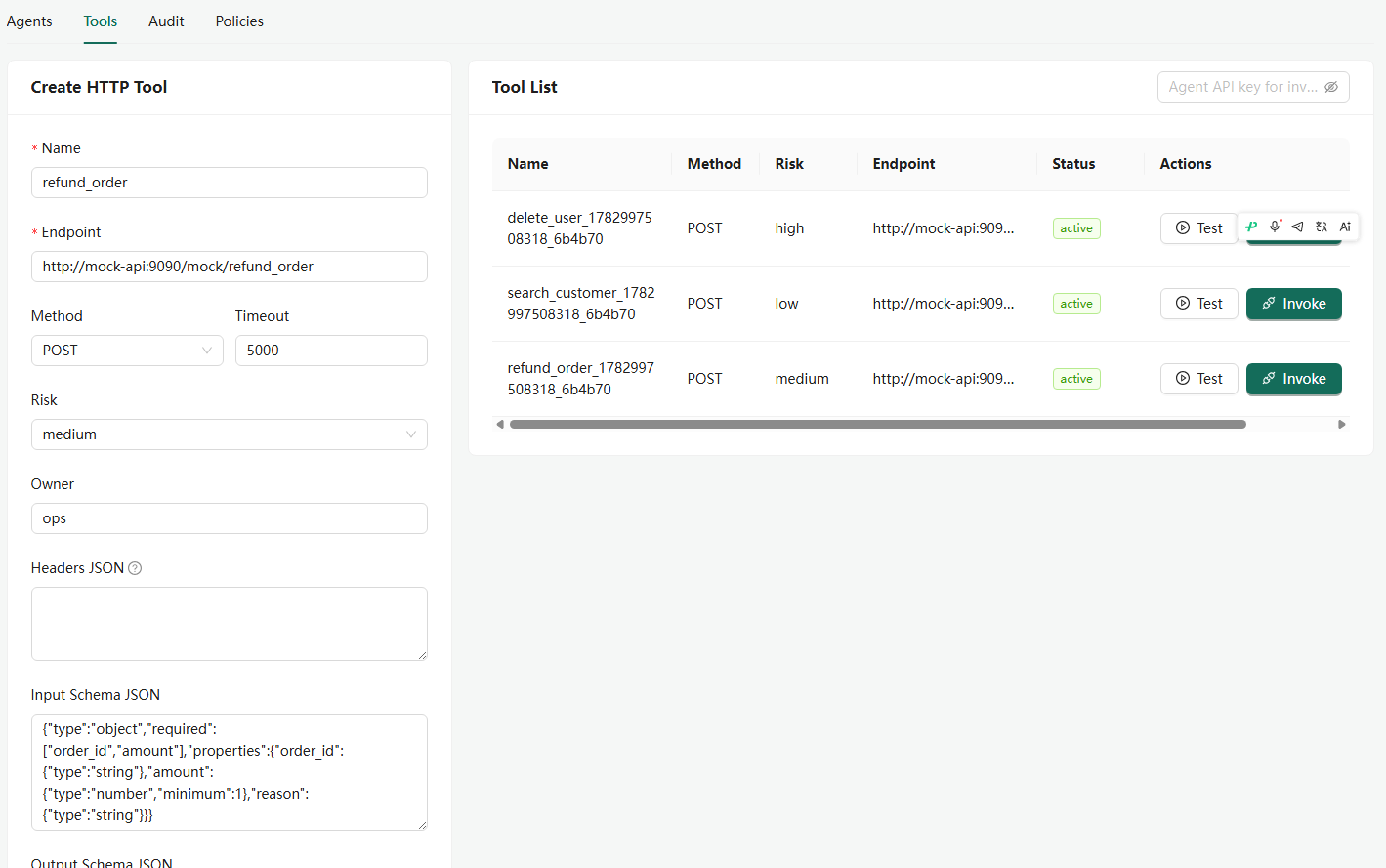The height and width of the screenshot is (868, 1386).
Task: Click the Timeout field showing 5000
Action: (x=331, y=351)
